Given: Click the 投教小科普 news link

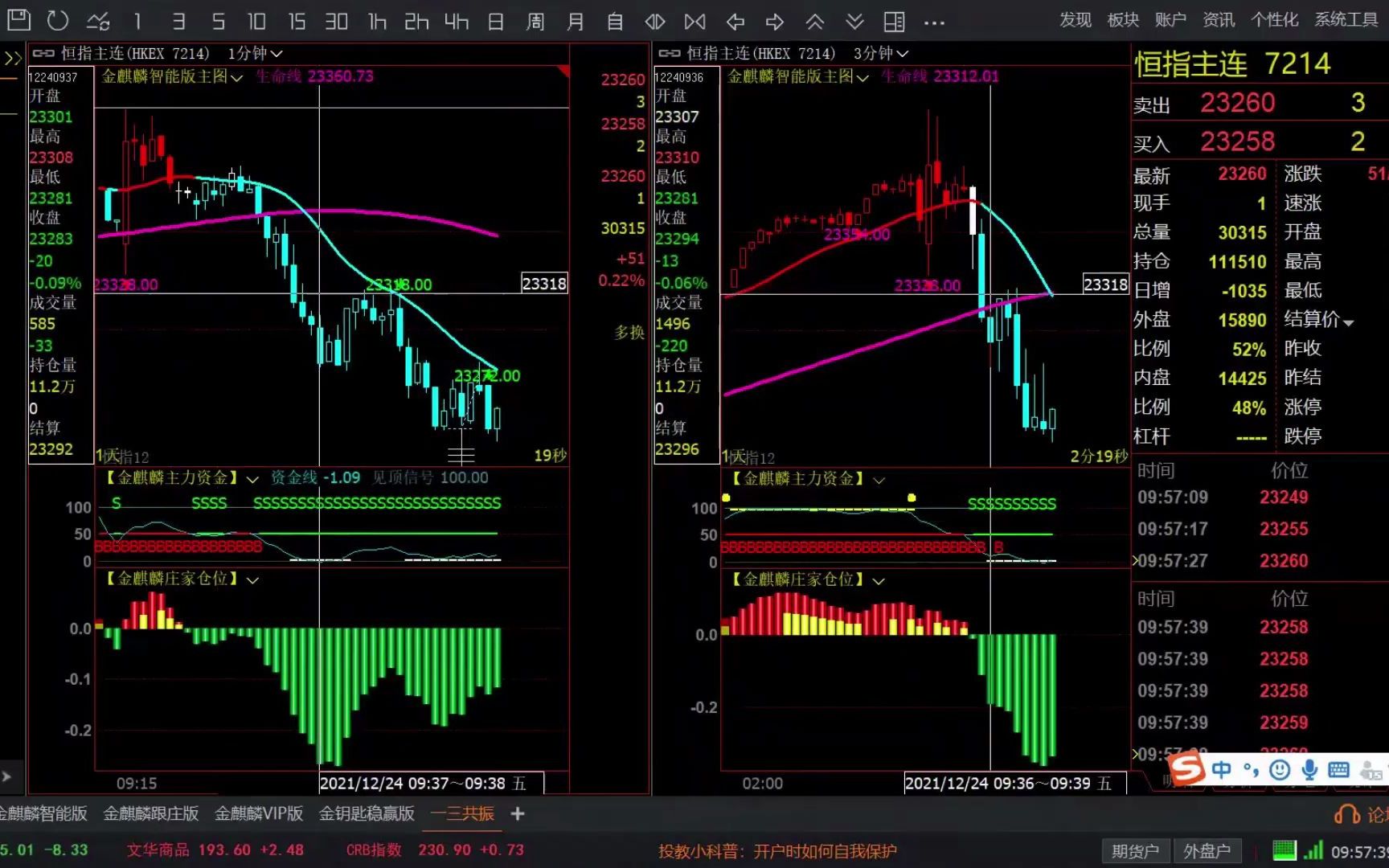Looking at the screenshot, I should pos(777,851).
